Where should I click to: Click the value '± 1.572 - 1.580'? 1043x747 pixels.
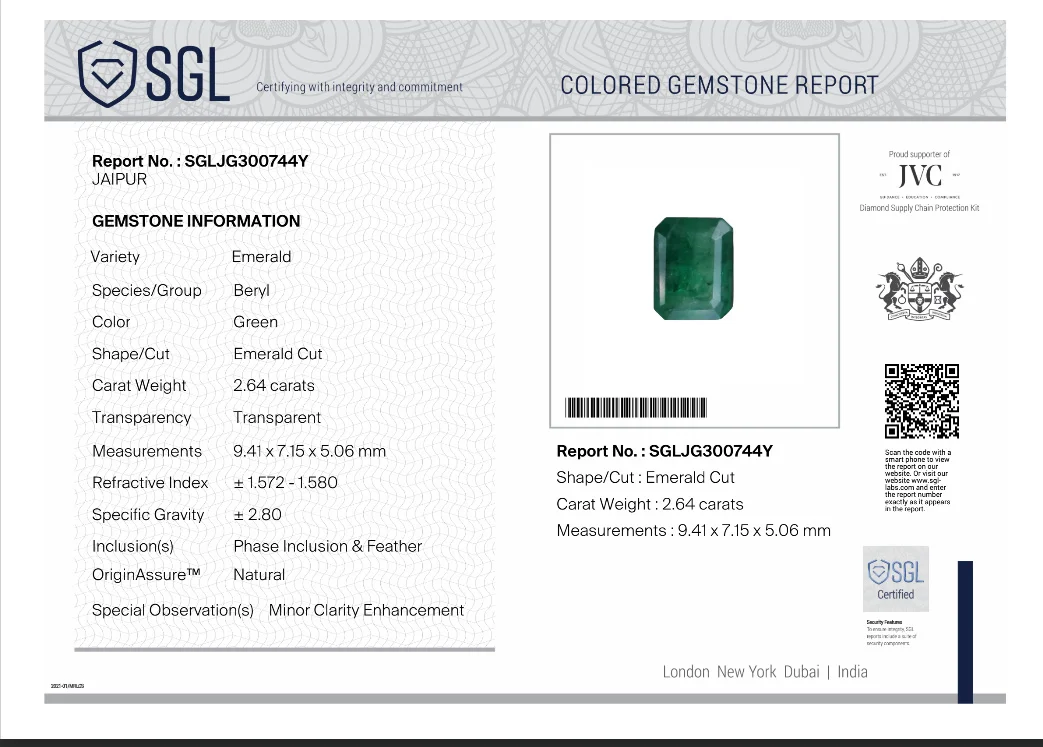coord(285,483)
